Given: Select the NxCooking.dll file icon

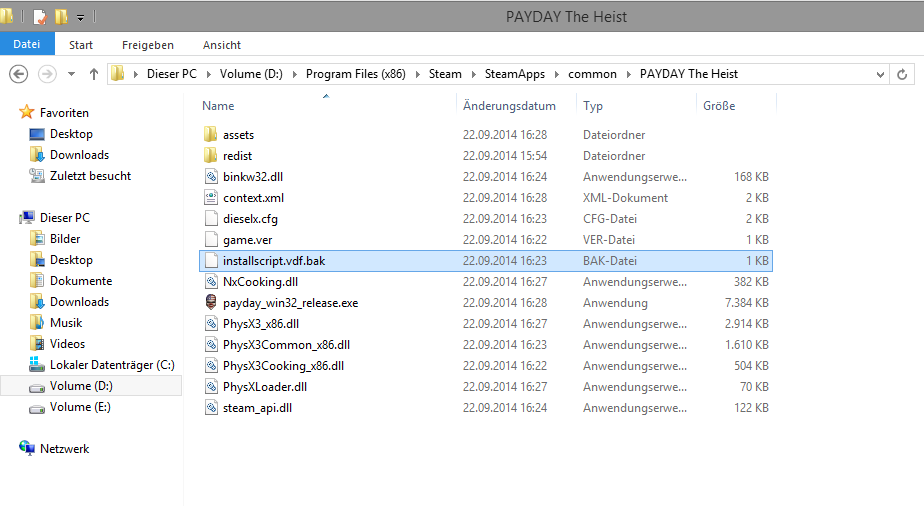Looking at the screenshot, I should 211,282.
